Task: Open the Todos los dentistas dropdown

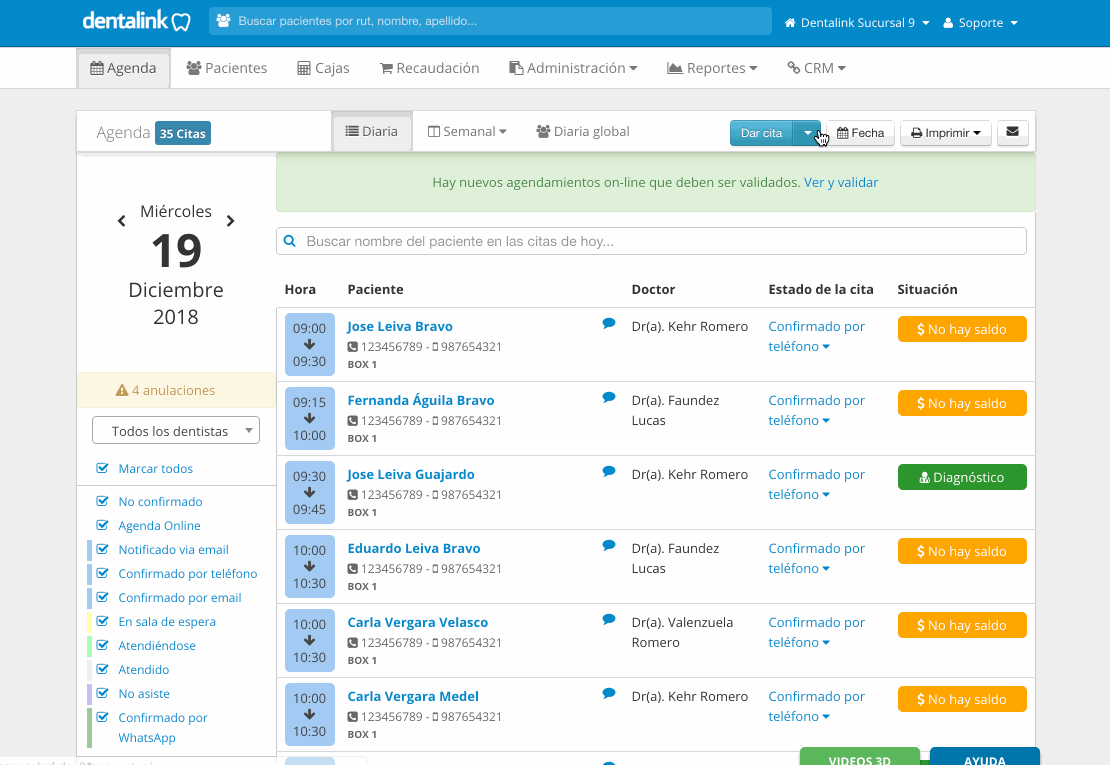Action: pyautogui.click(x=176, y=431)
